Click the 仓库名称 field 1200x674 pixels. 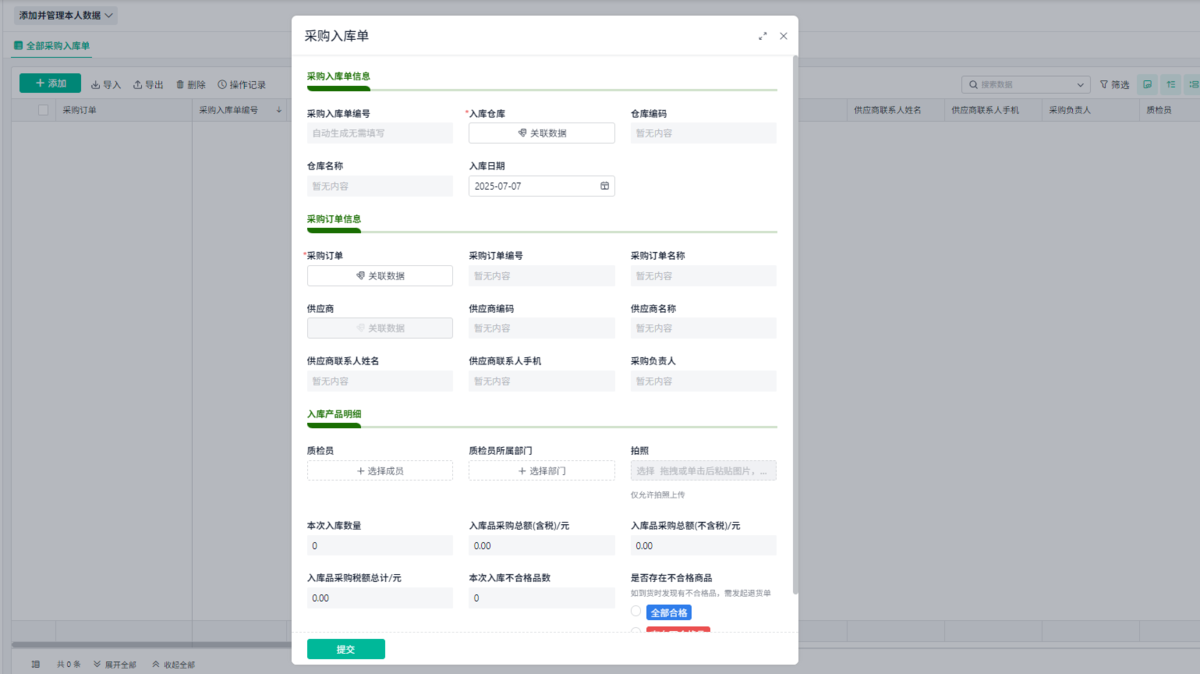[x=380, y=186]
